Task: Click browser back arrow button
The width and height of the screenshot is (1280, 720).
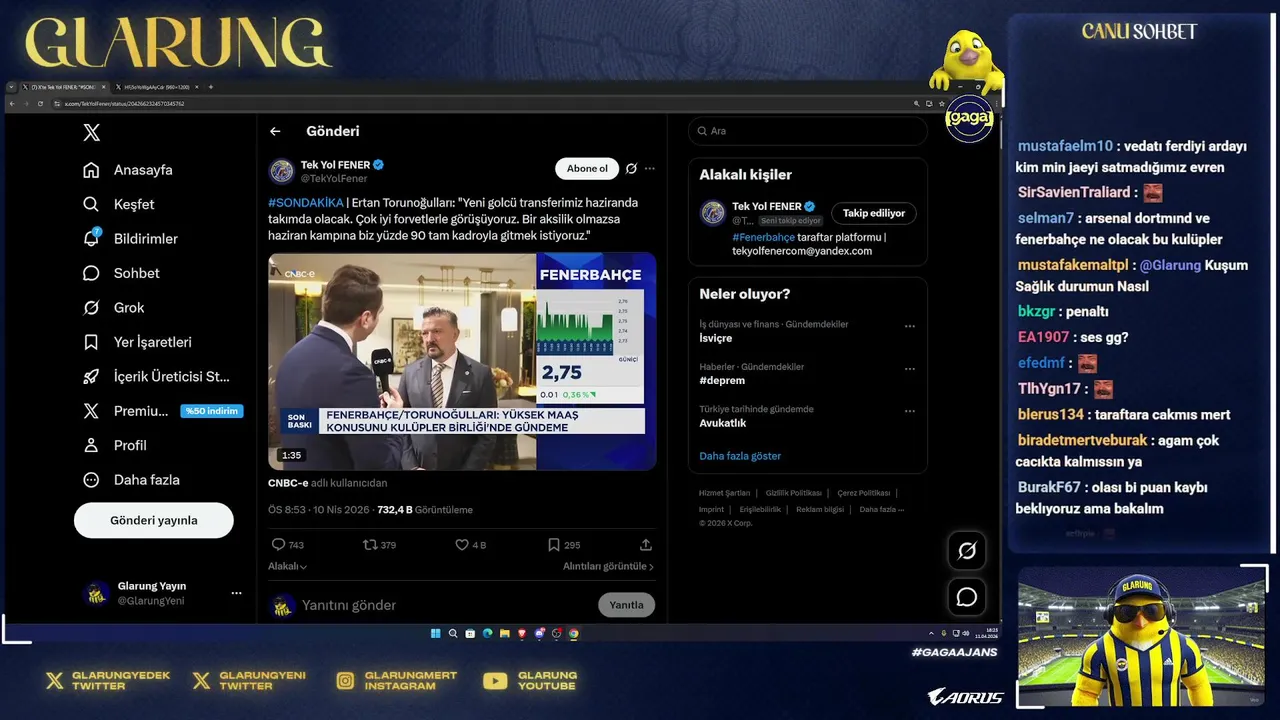Action: point(12,103)
